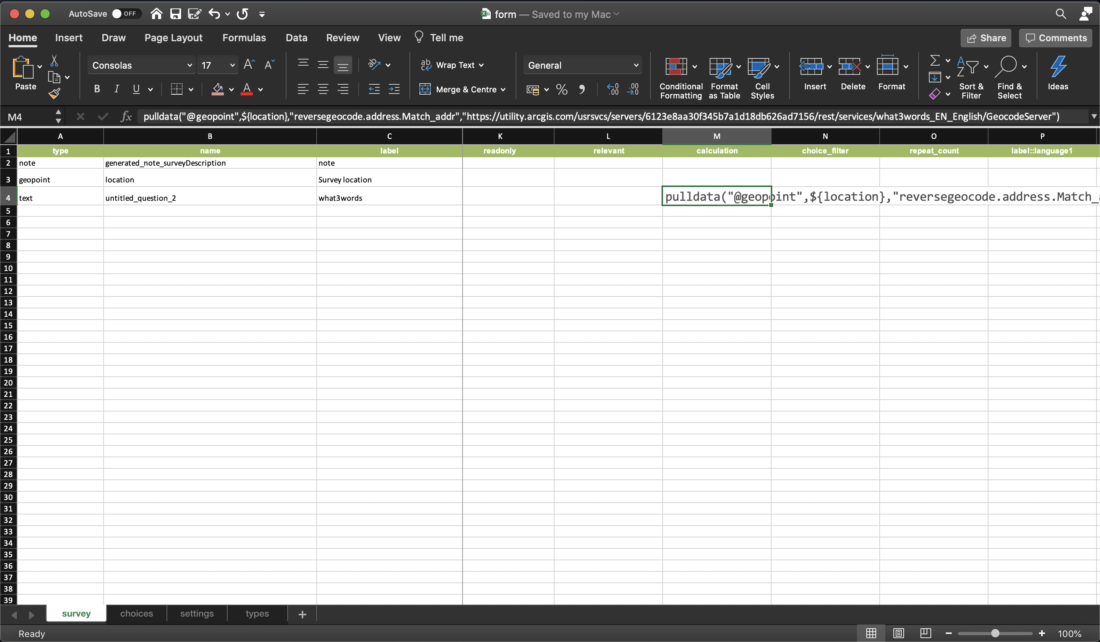The image size is (1100, 642).
Task: Apply borders with the Borders icon
Action: (177, 89)
